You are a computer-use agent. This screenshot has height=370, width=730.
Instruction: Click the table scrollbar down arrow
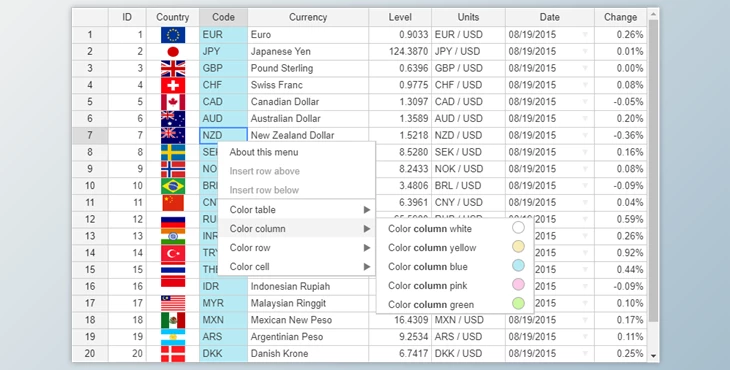pos(653,356)
